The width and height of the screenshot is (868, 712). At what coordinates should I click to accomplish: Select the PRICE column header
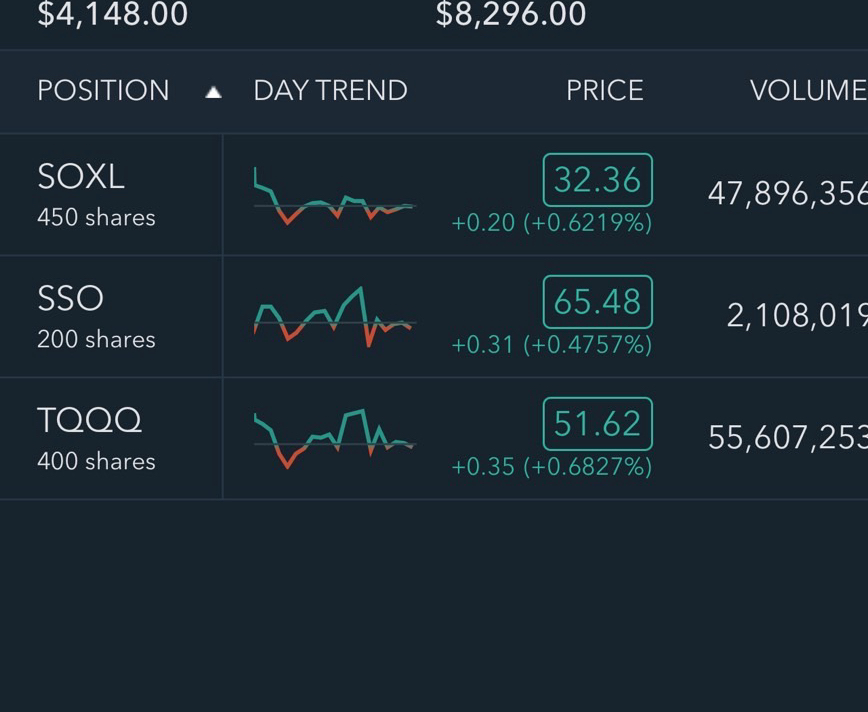(604, 90)
